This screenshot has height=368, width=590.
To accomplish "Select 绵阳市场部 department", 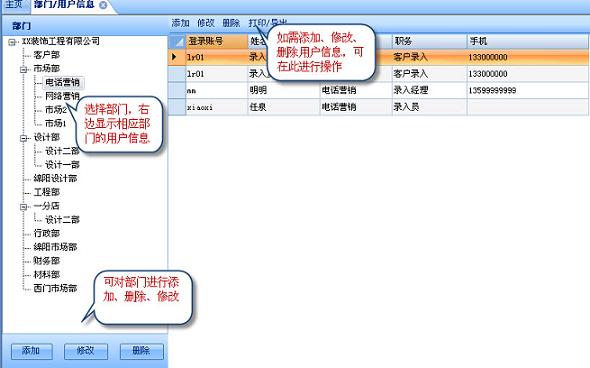I will tap(55, 247).
